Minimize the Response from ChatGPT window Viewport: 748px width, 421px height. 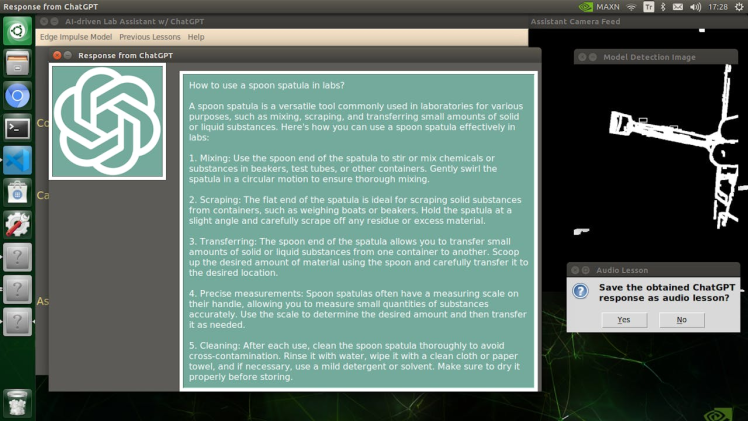[68, 55]
